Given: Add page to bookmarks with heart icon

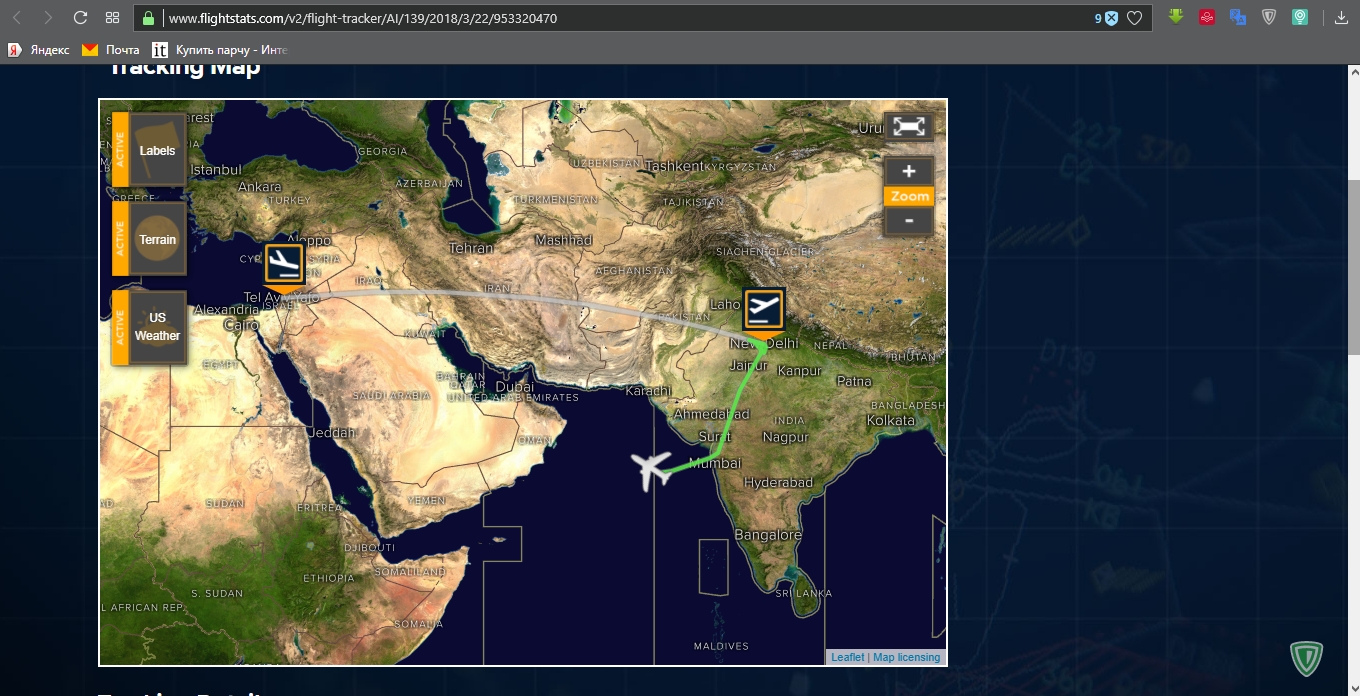Looking at the screenshot, I should (1134, 18).
